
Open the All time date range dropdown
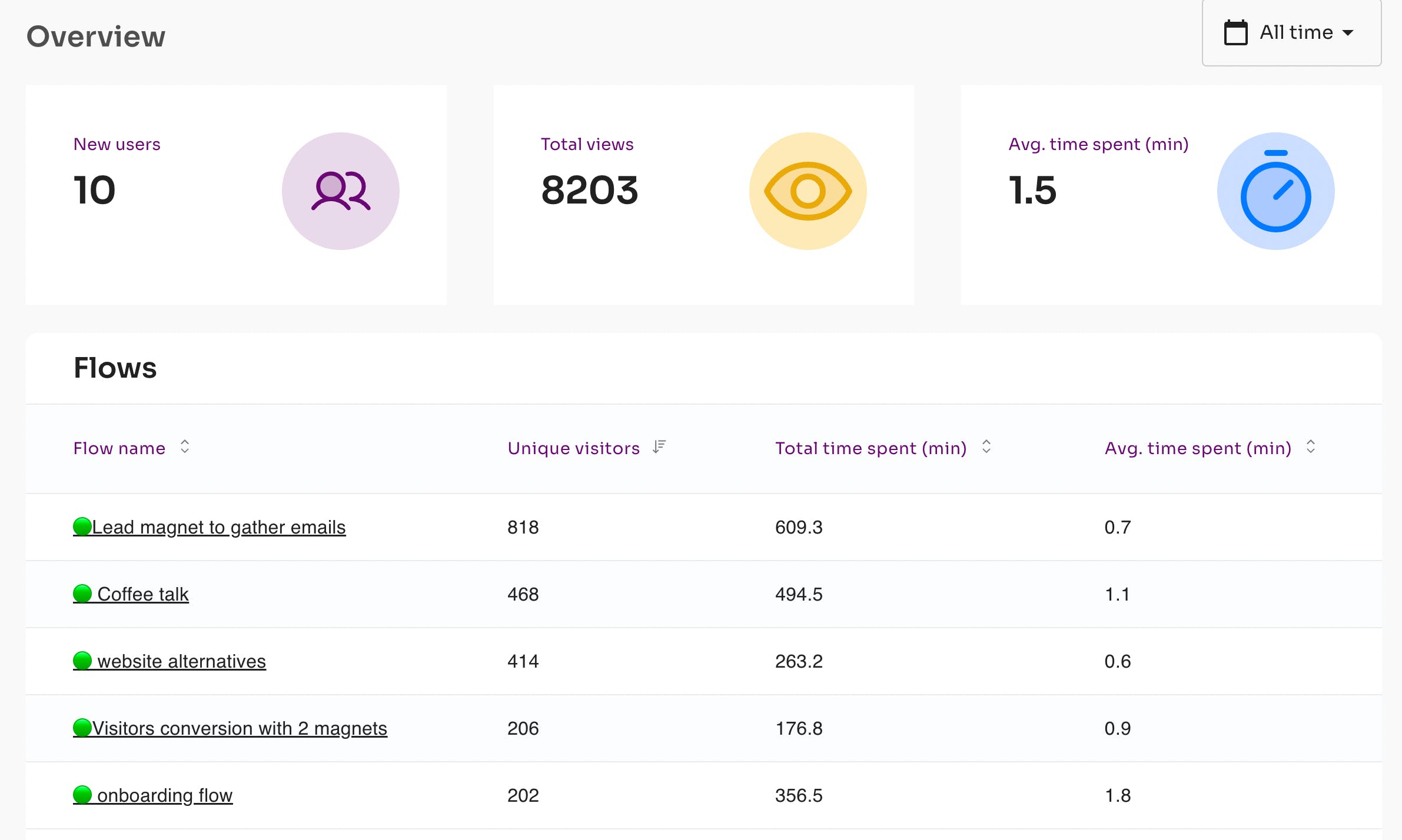1291,32
